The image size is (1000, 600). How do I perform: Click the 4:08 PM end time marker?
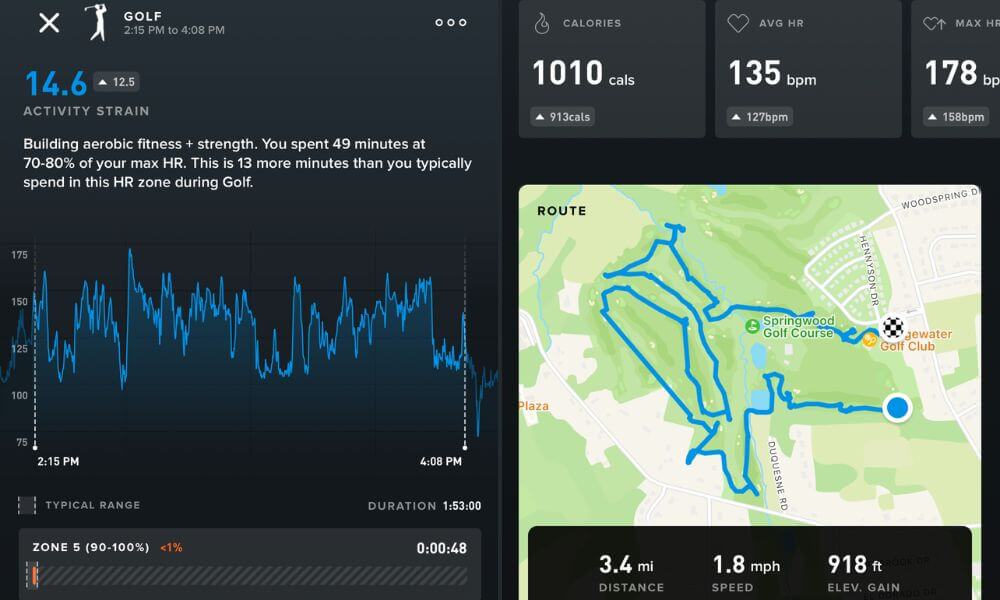click(x=439, y=461)
